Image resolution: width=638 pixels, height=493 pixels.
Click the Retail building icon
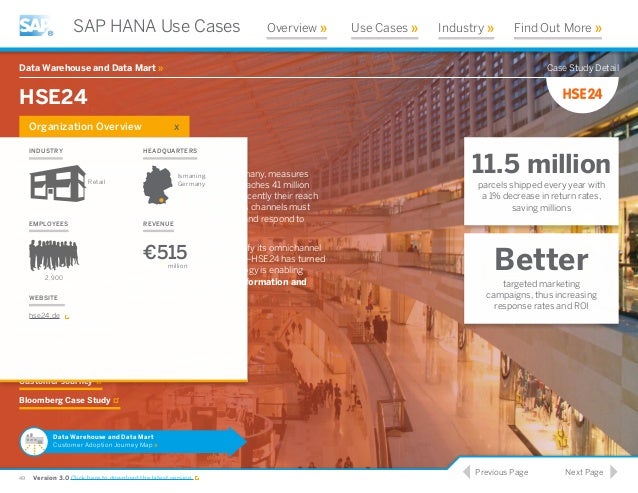(58, 183)
